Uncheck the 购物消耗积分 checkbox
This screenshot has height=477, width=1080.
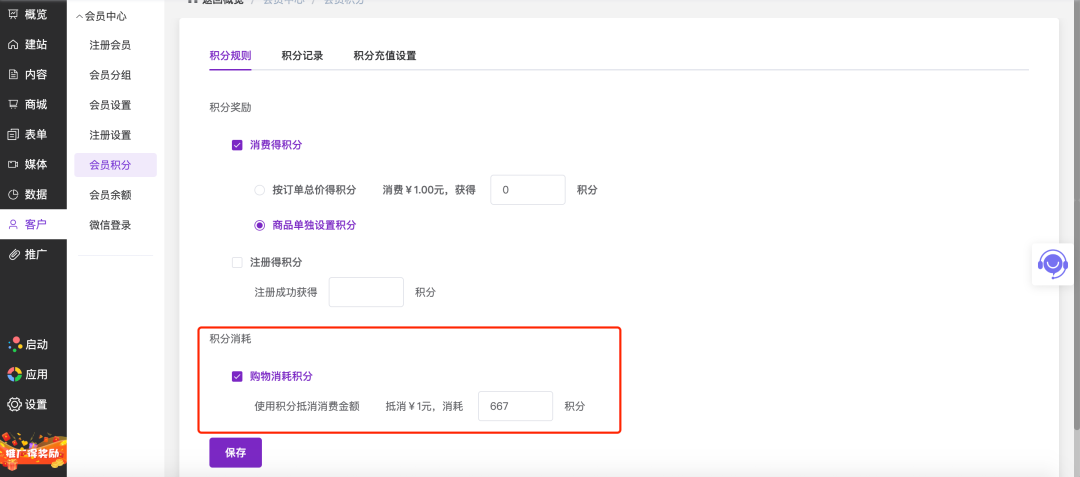[237, 376]
